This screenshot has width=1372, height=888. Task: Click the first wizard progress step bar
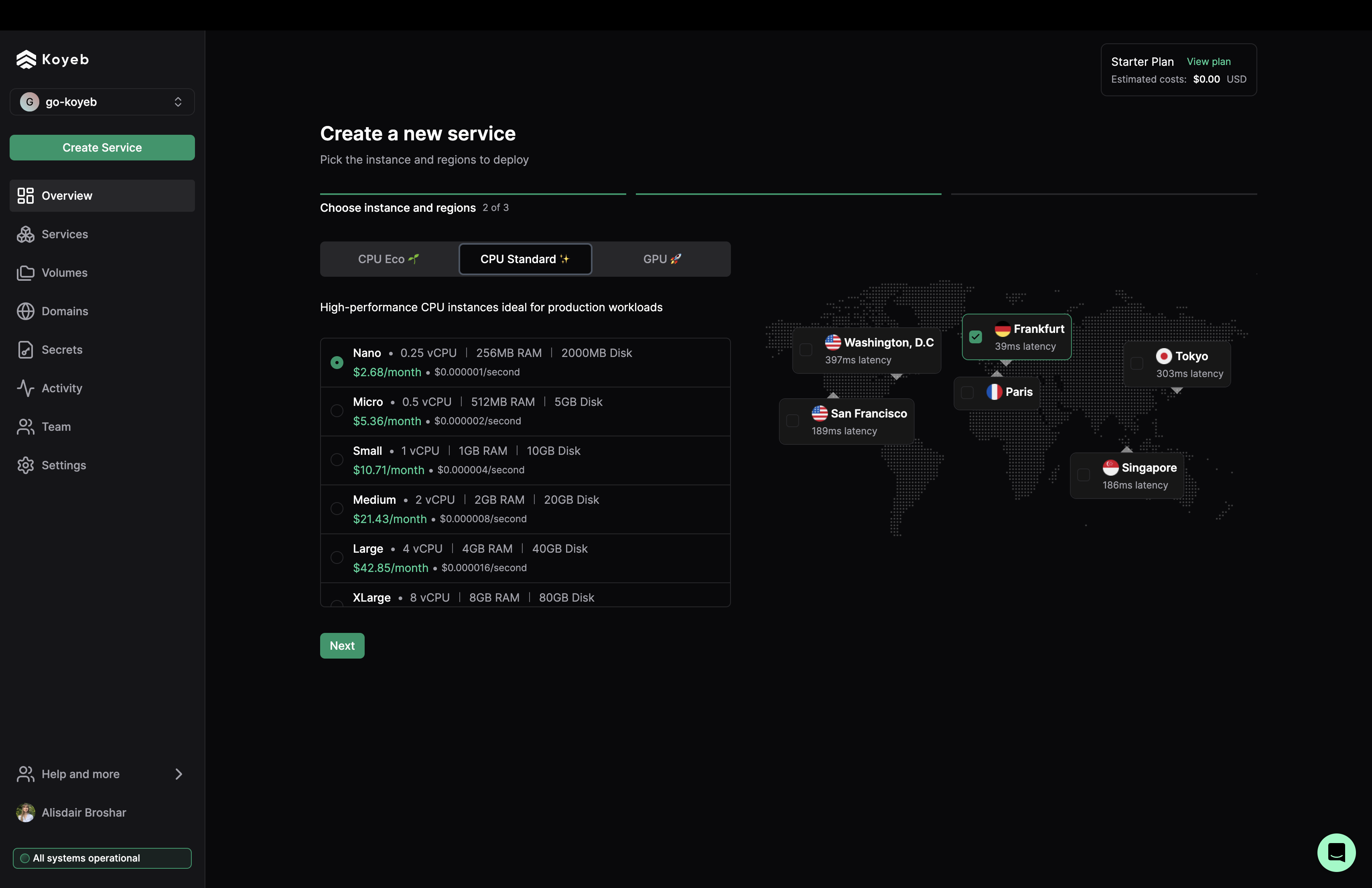(473, 194)
